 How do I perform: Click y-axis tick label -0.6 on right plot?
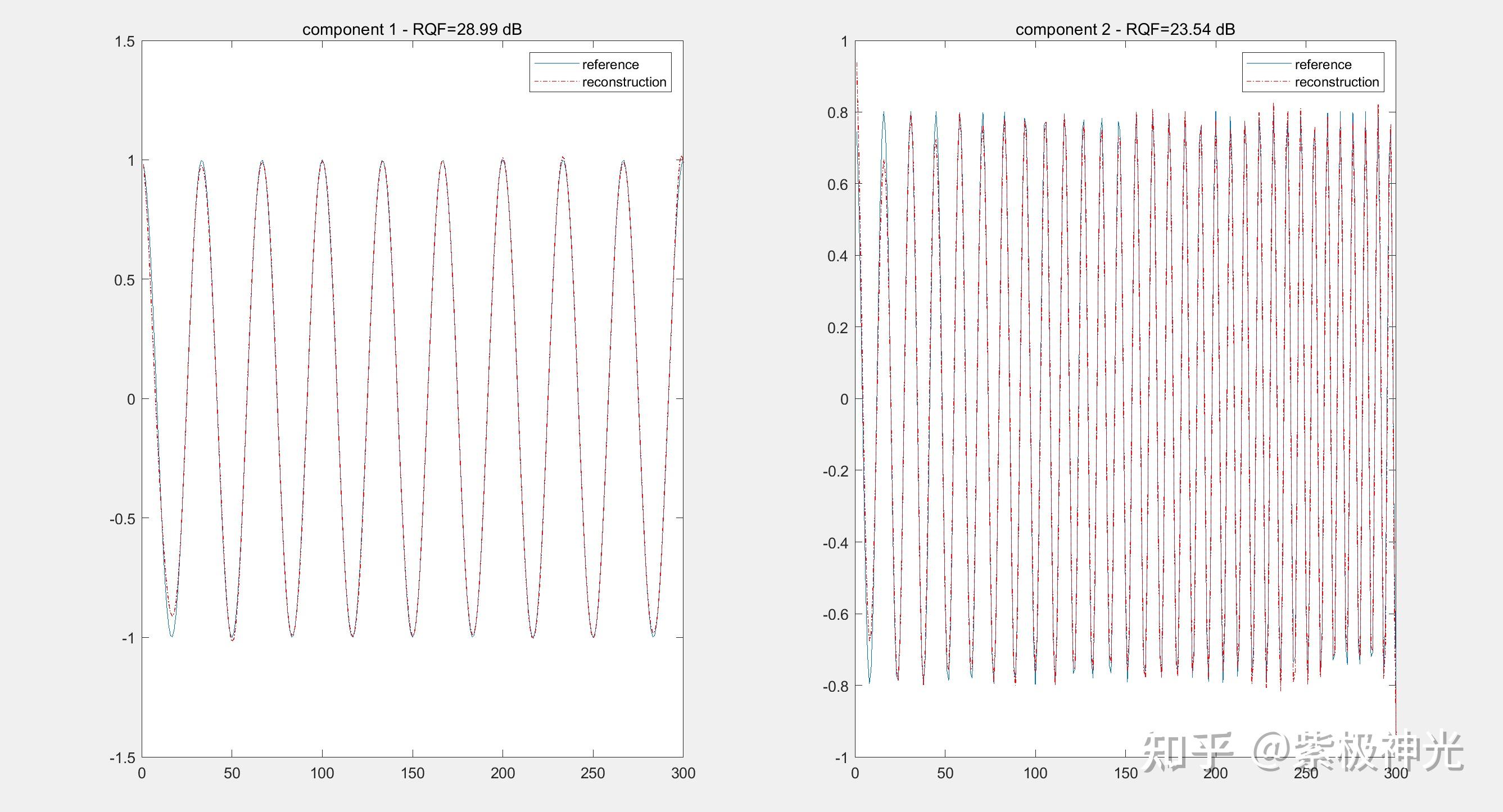835,614
